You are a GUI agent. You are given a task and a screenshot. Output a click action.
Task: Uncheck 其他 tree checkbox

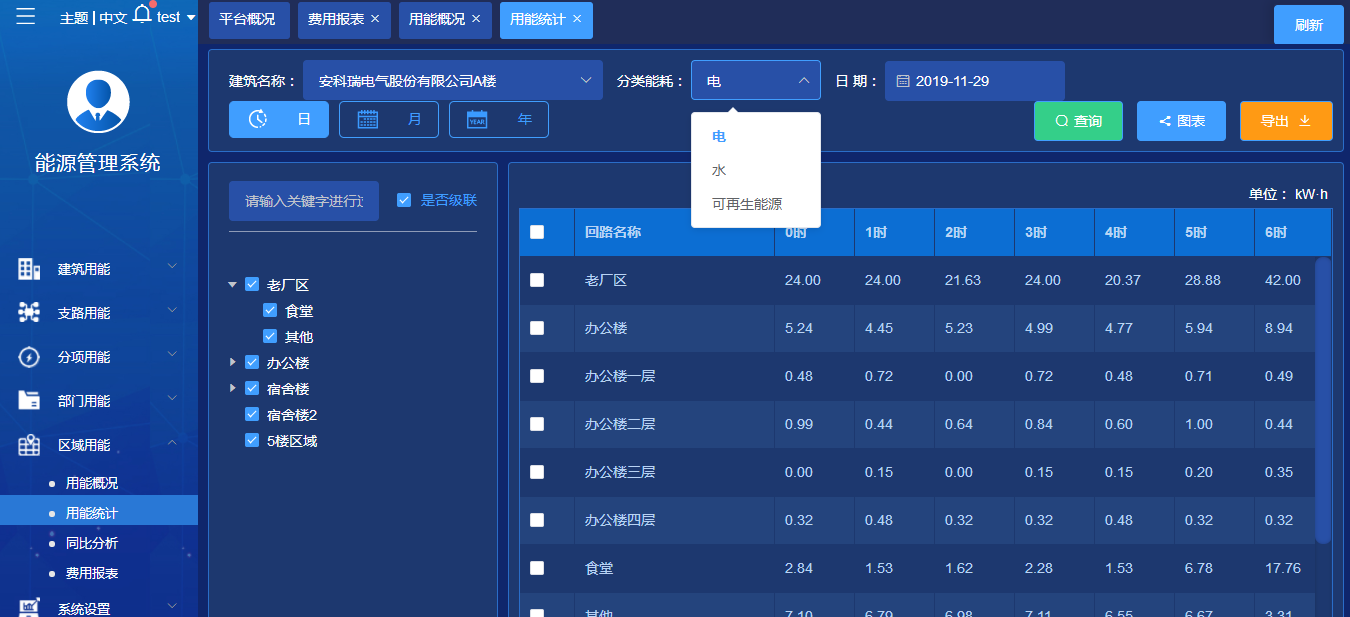[x=270, y=337]
